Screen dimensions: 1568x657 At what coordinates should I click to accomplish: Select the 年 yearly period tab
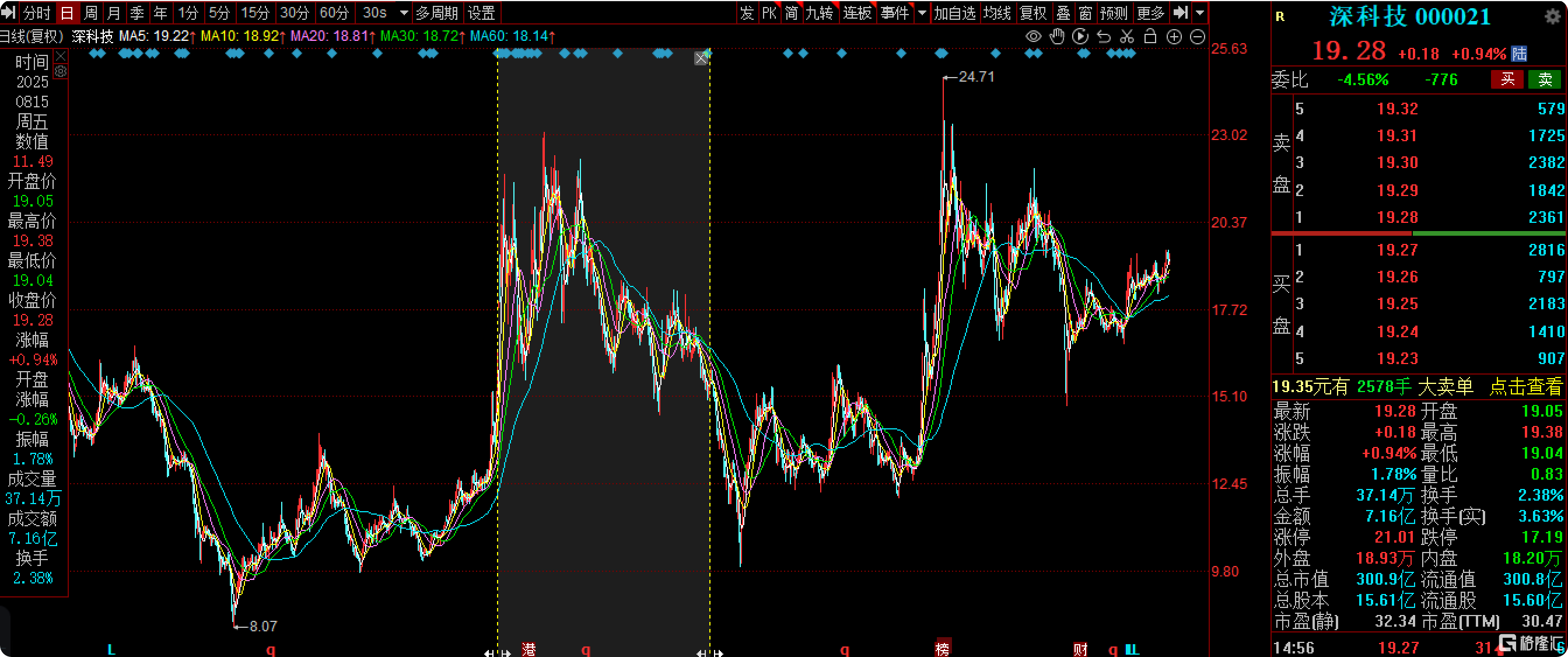(160, 12)
